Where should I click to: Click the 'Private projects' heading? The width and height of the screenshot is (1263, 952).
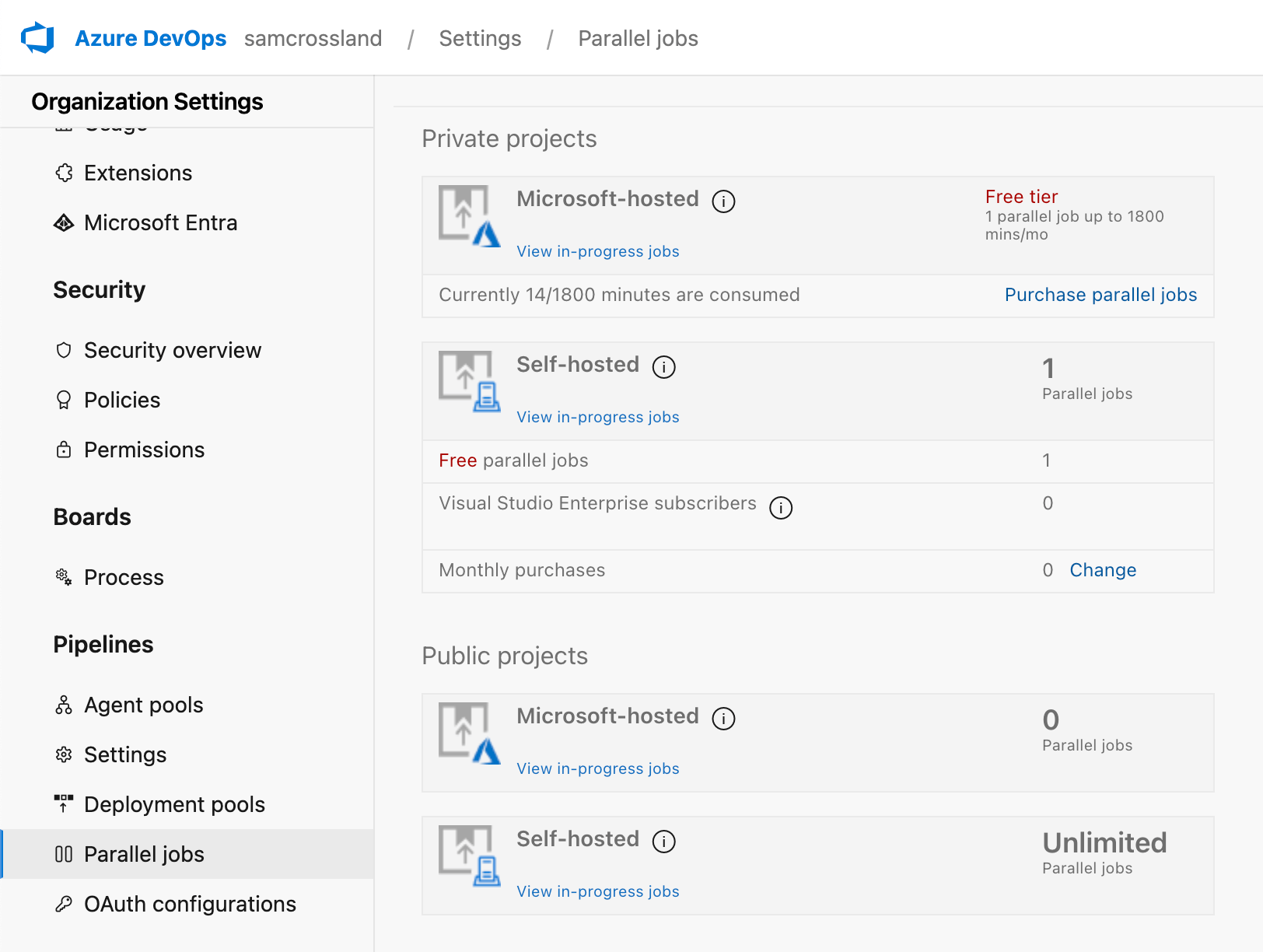point(509,138)
